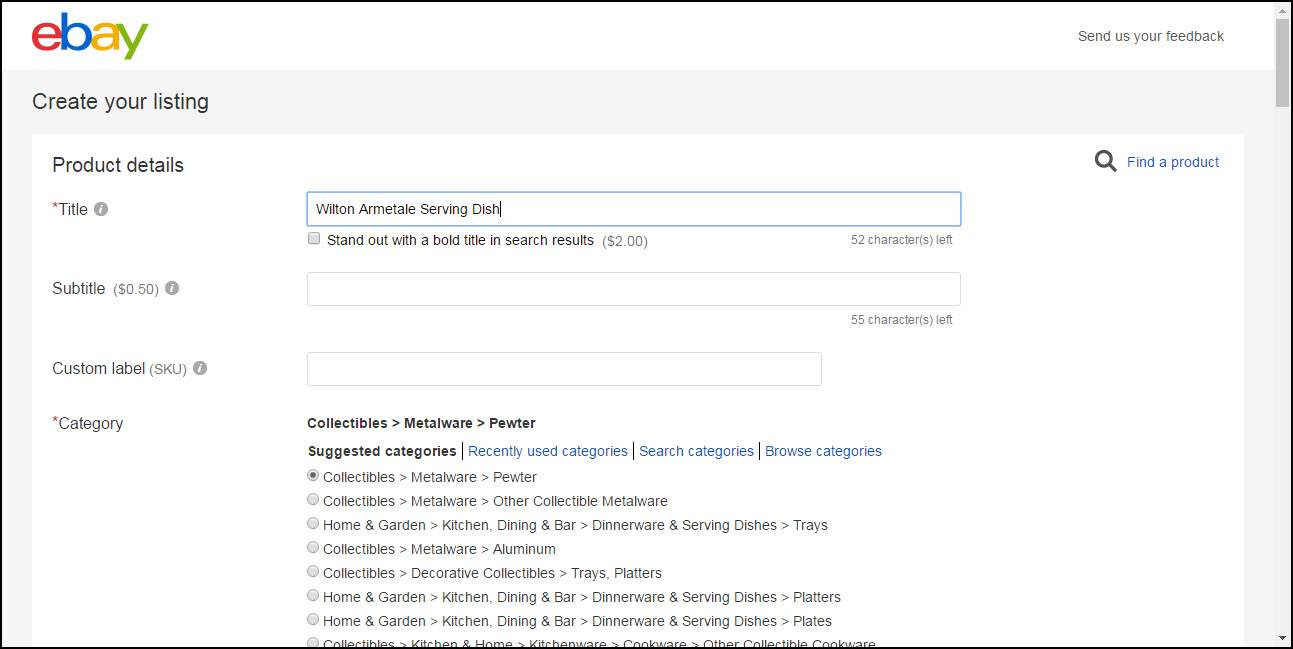Click inside the Subtitle input field
This screenshot has width=1293, height=649.
pyautogui.click(x=633, y=288)
